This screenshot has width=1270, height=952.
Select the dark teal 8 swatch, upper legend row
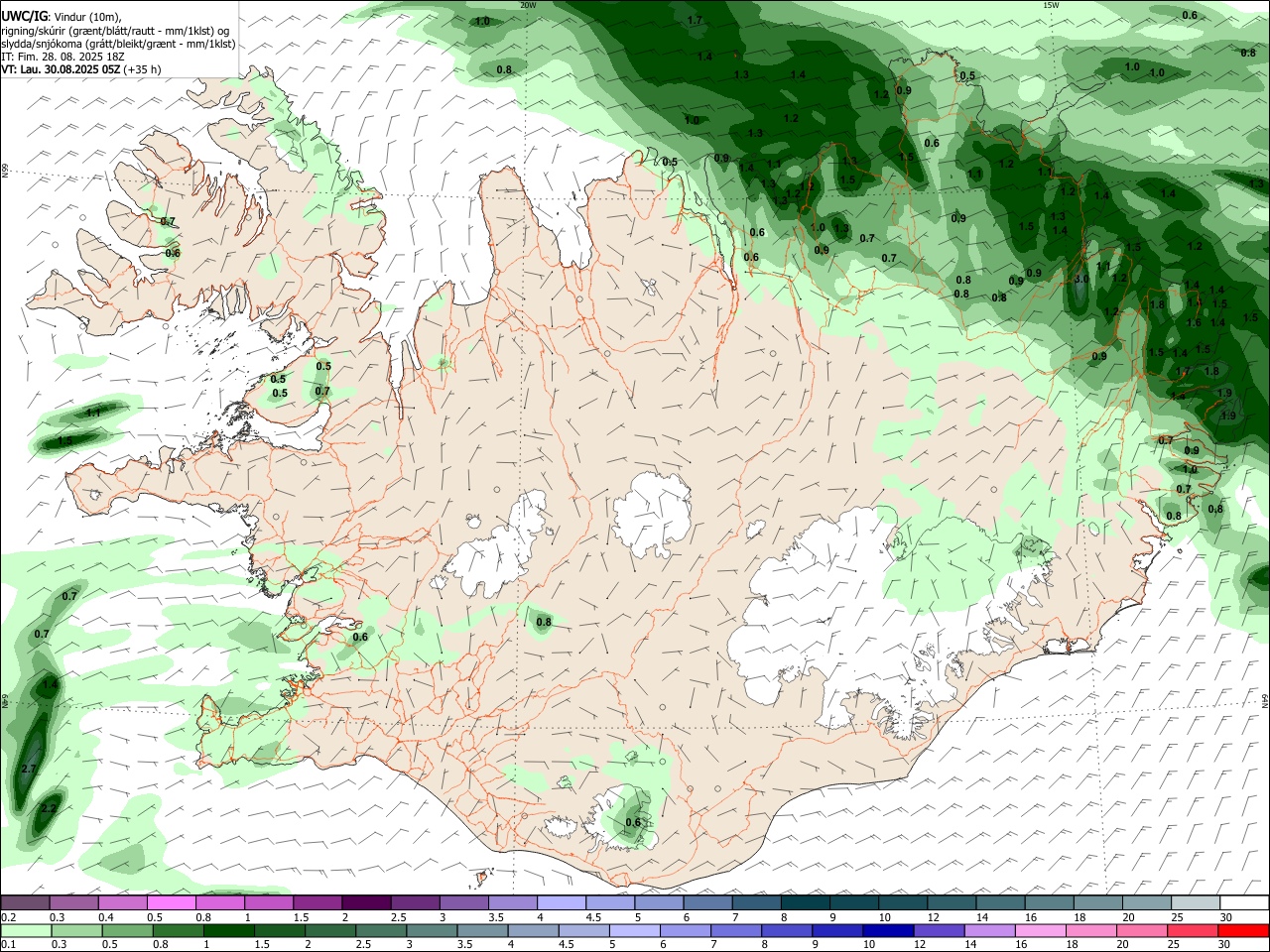(x=805, y=903)
